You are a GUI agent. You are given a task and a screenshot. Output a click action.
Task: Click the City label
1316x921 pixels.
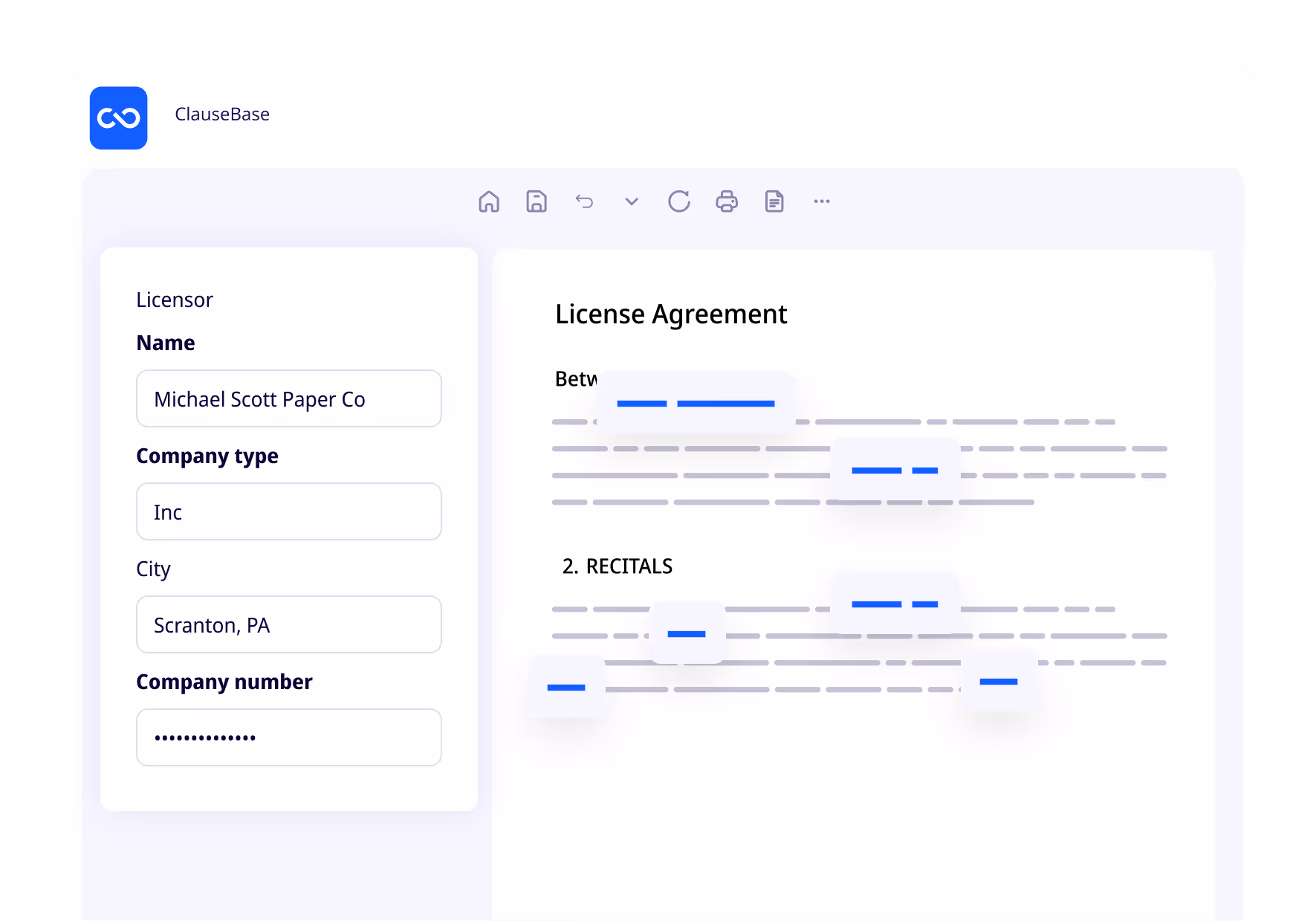153,569
